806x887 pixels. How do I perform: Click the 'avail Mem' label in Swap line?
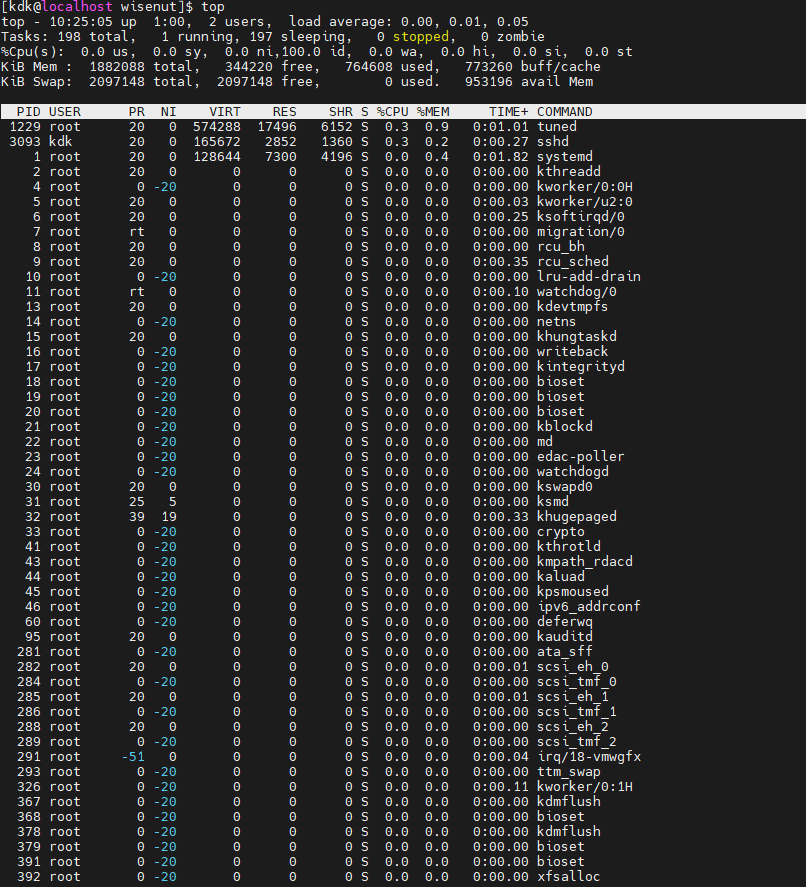pyautogui.click(x=557, y=81)
